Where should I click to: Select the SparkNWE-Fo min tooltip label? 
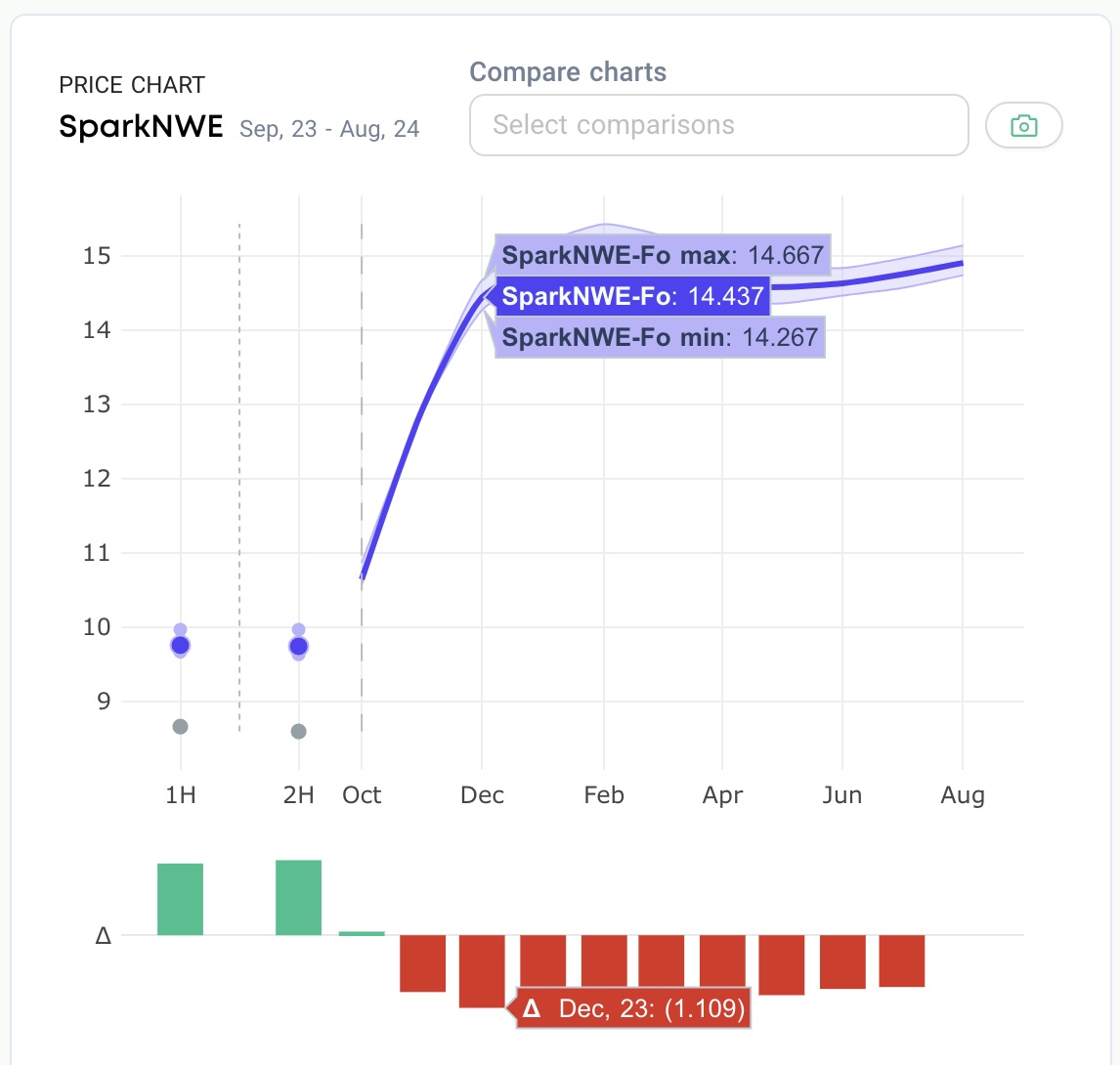click(x=661, y=337)
